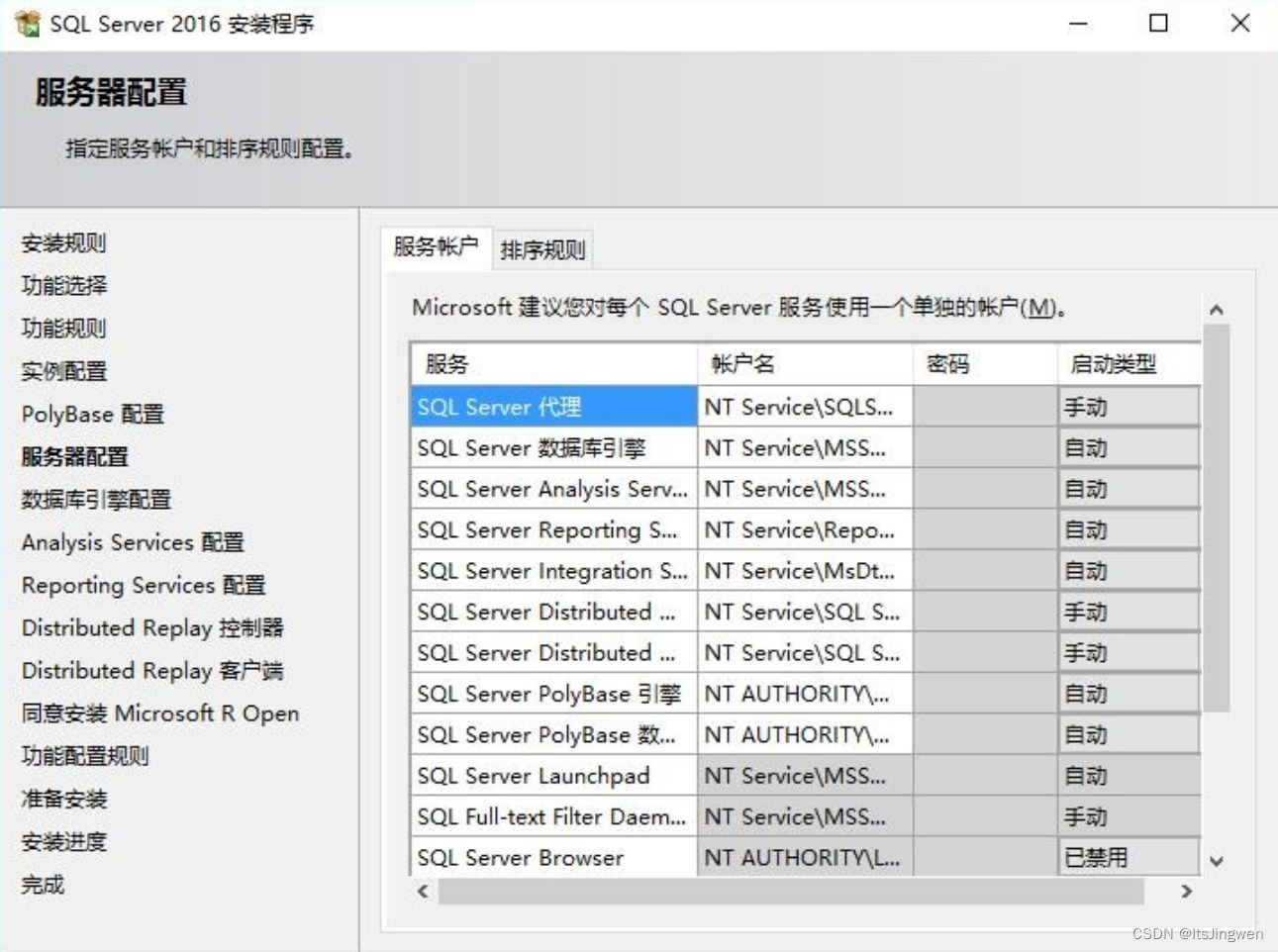Image resolution: width=1278 pixels, height=952 pixels.
Task: Go to 准备安装 step in sidebar
Action: (x=64, y=799)
